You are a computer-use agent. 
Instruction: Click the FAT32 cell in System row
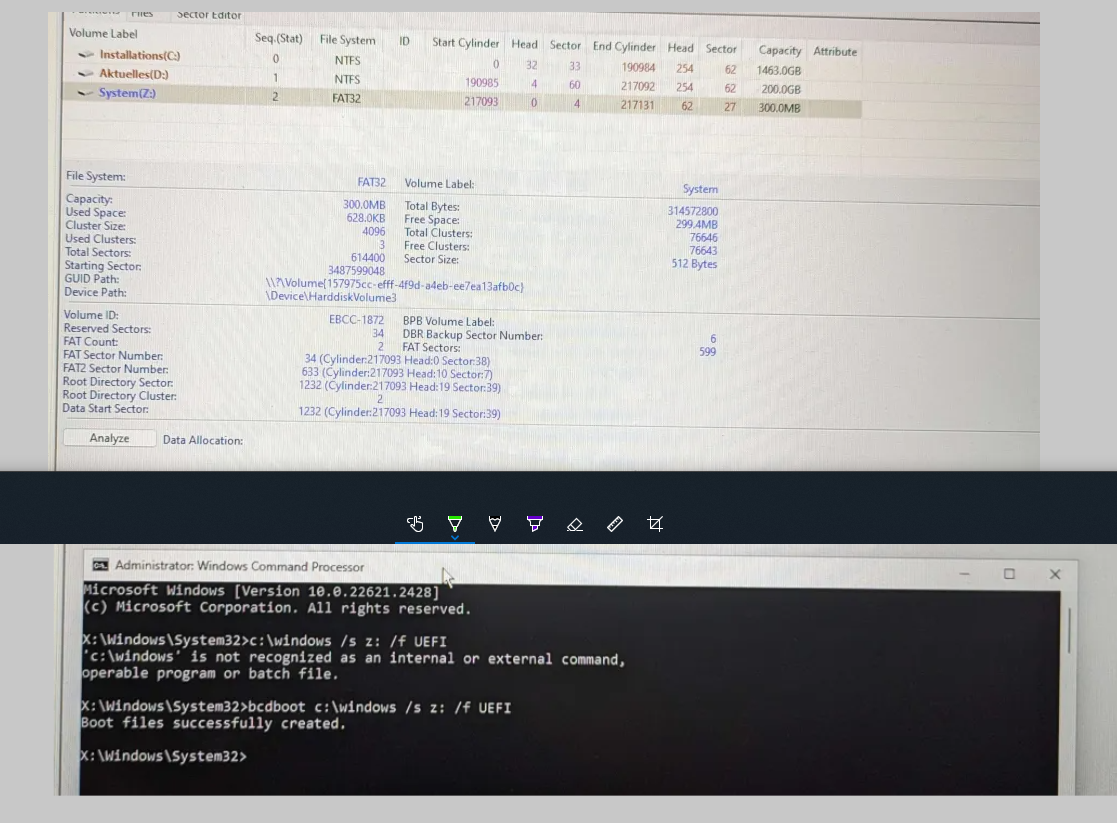pos(346,98)
